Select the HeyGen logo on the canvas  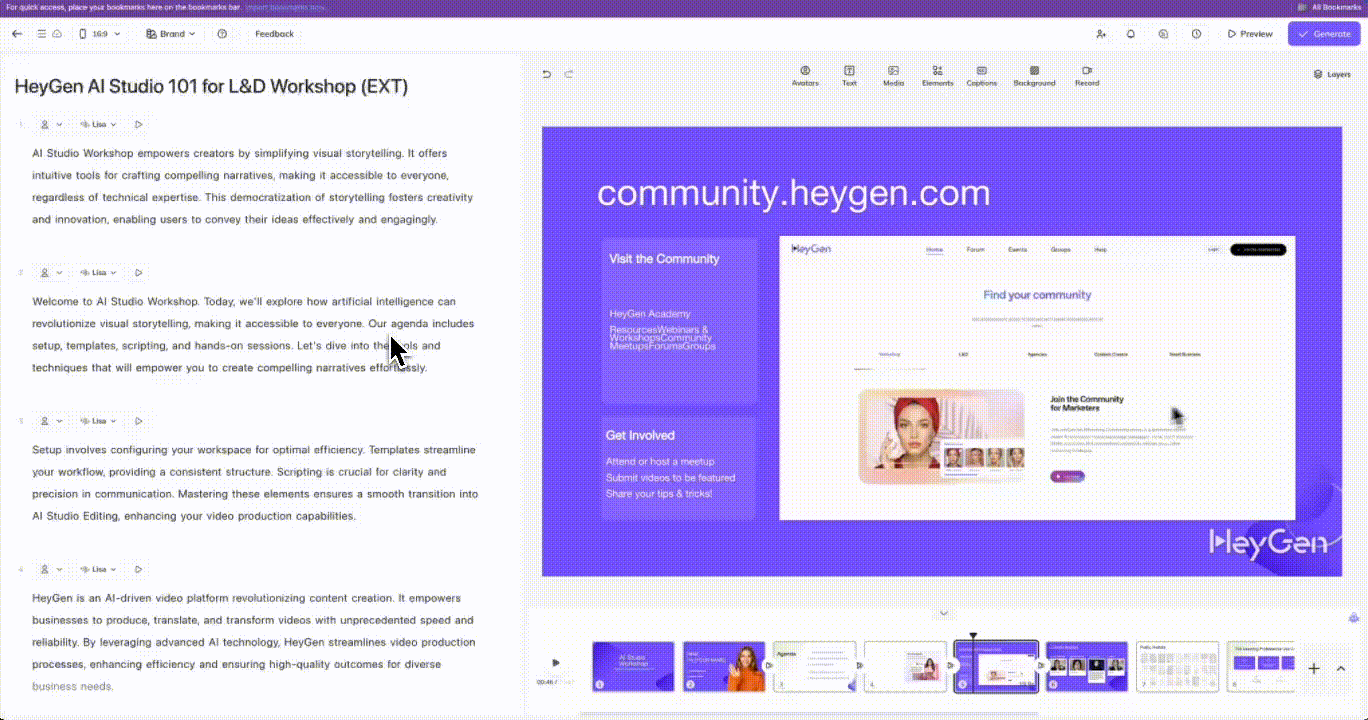pyautogui.click(x=1268, y=541)
